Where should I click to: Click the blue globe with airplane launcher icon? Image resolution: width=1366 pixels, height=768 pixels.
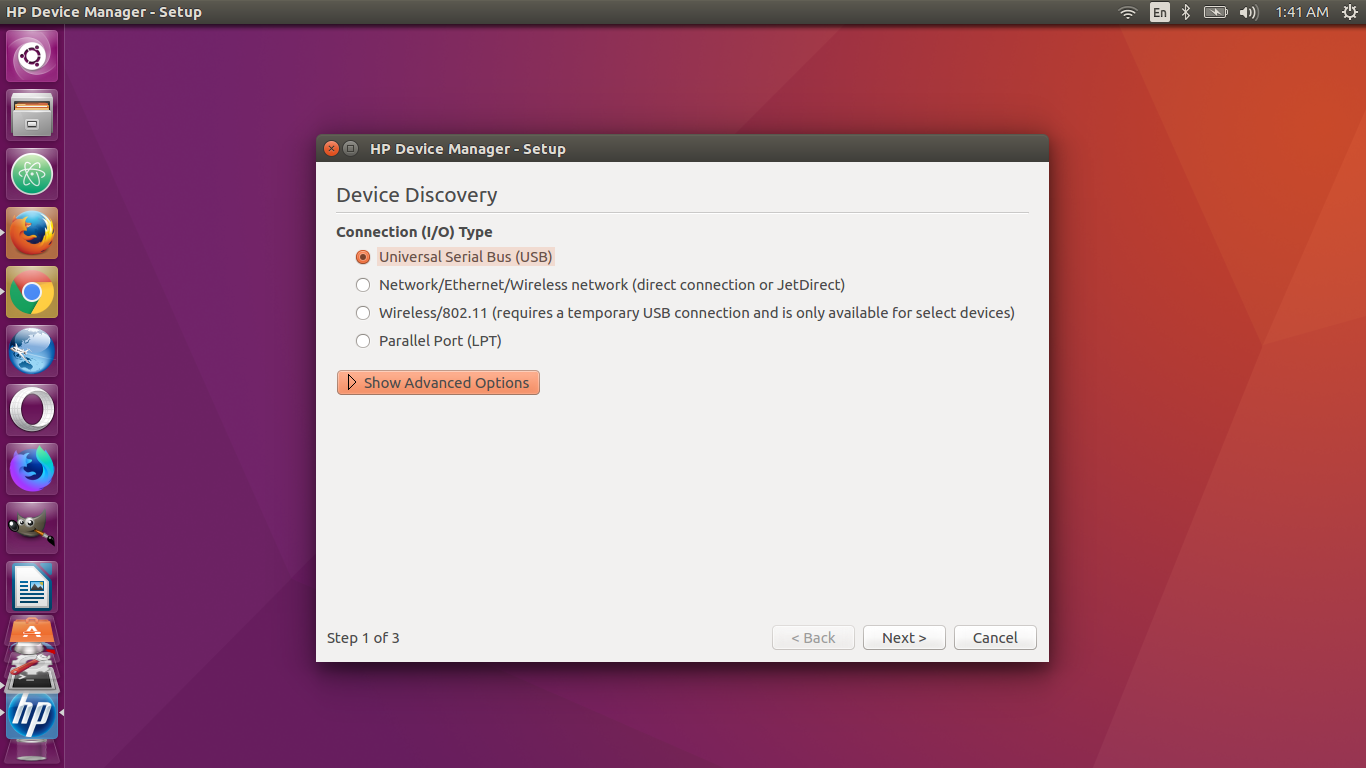point(32,351)
